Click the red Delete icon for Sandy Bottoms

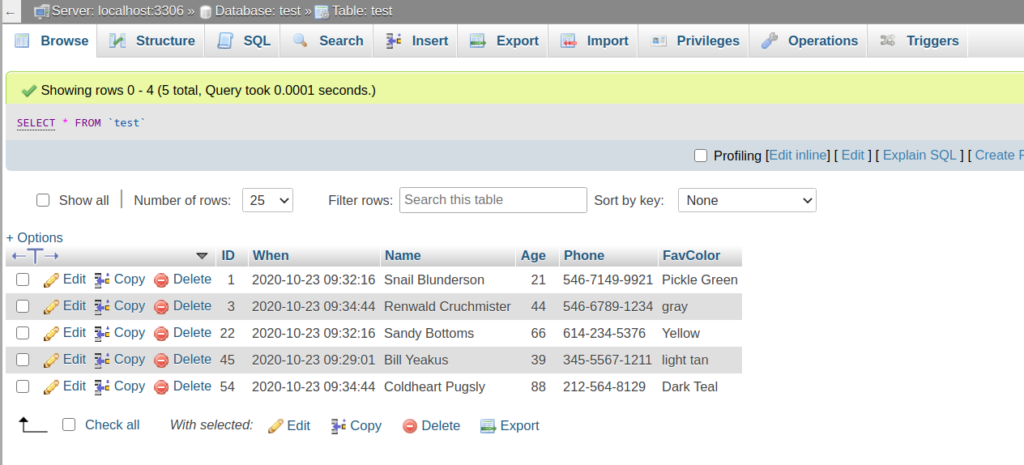click(x=161, y=334)
